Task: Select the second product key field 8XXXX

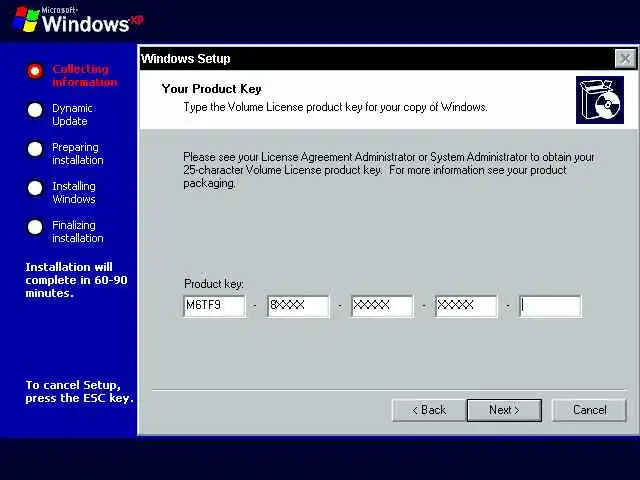Action: [x=298, y=306]
